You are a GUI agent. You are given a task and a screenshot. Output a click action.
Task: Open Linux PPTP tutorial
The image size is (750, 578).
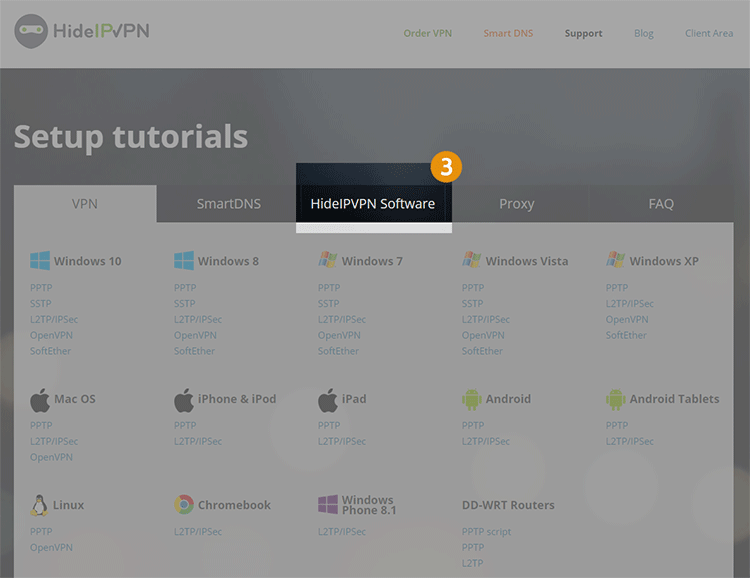coord(41,532)
